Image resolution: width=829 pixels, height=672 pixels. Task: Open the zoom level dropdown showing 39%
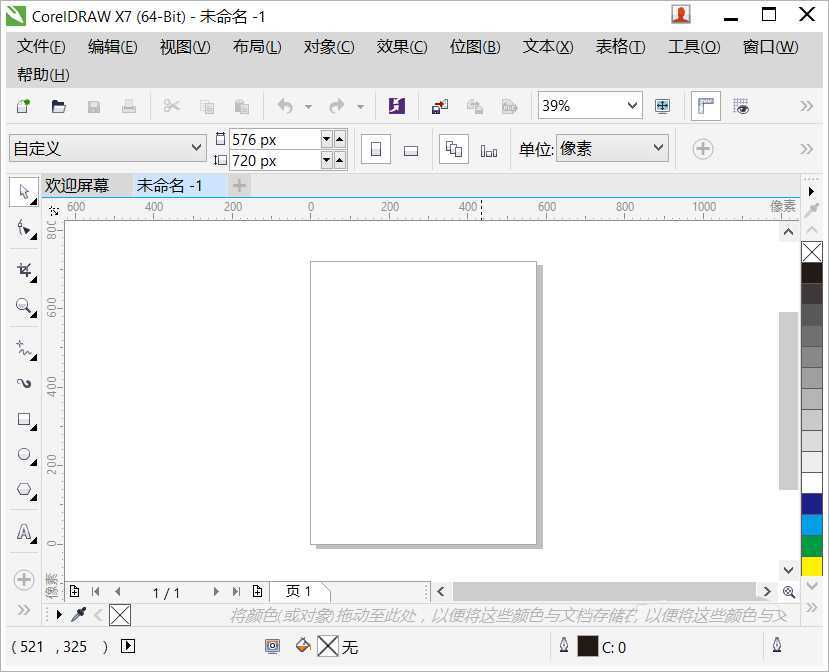tap(632, 106)
